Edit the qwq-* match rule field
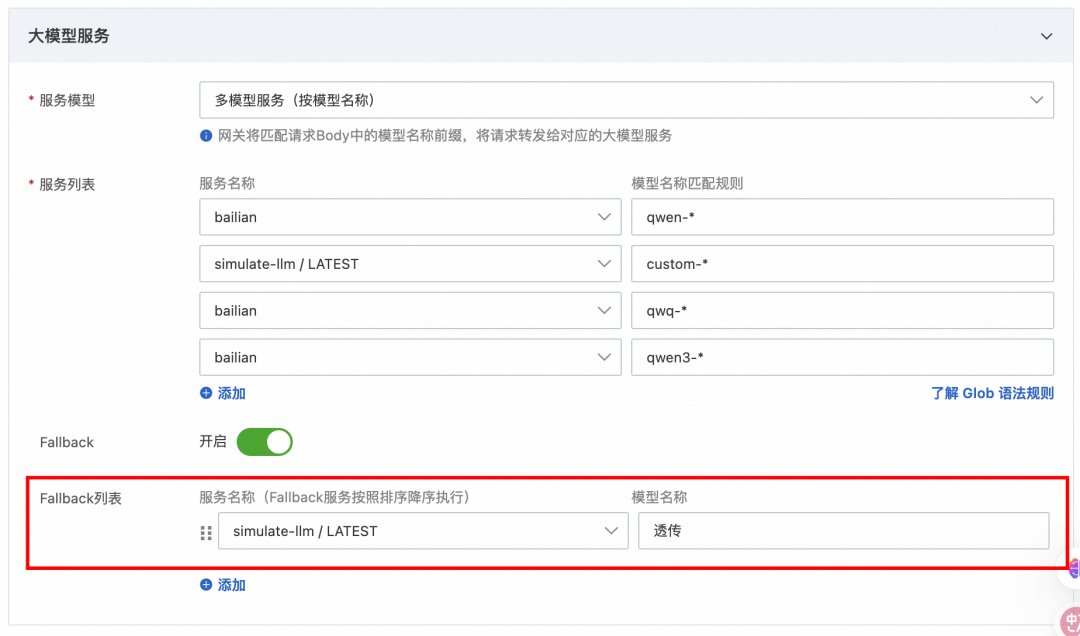The image size is (1080, 636). [x=842, y=311]
